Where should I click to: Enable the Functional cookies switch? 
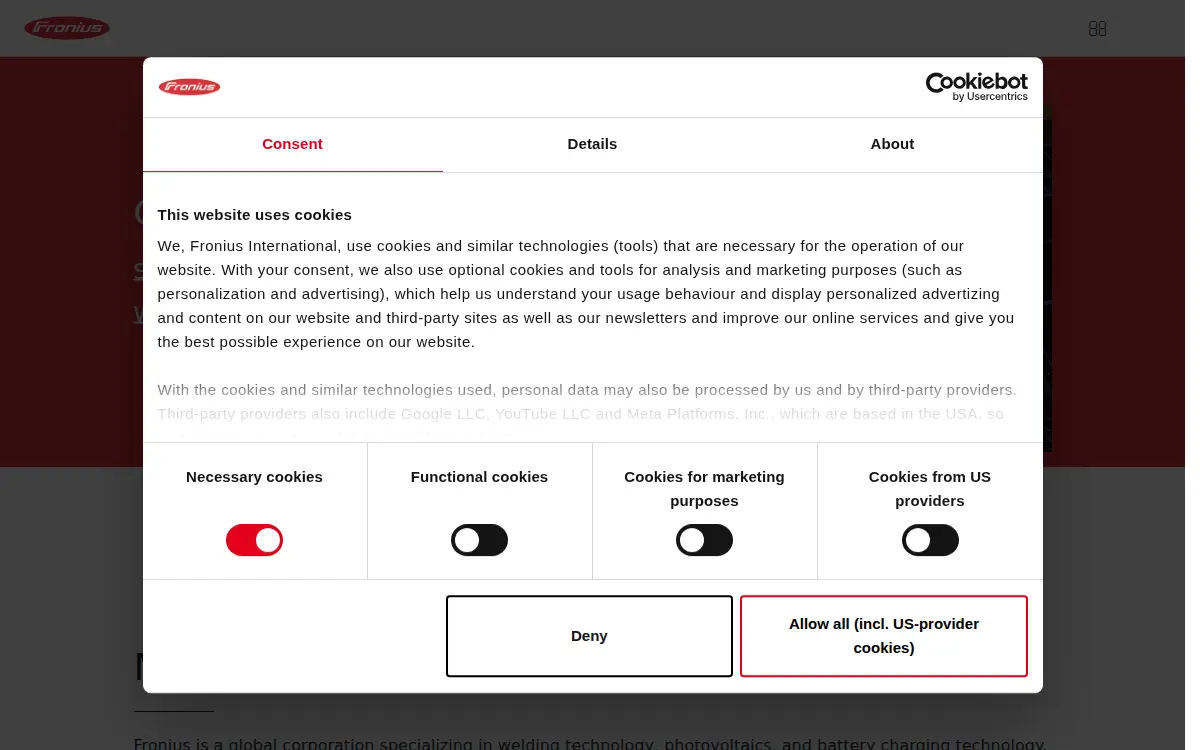click(479, 541)
